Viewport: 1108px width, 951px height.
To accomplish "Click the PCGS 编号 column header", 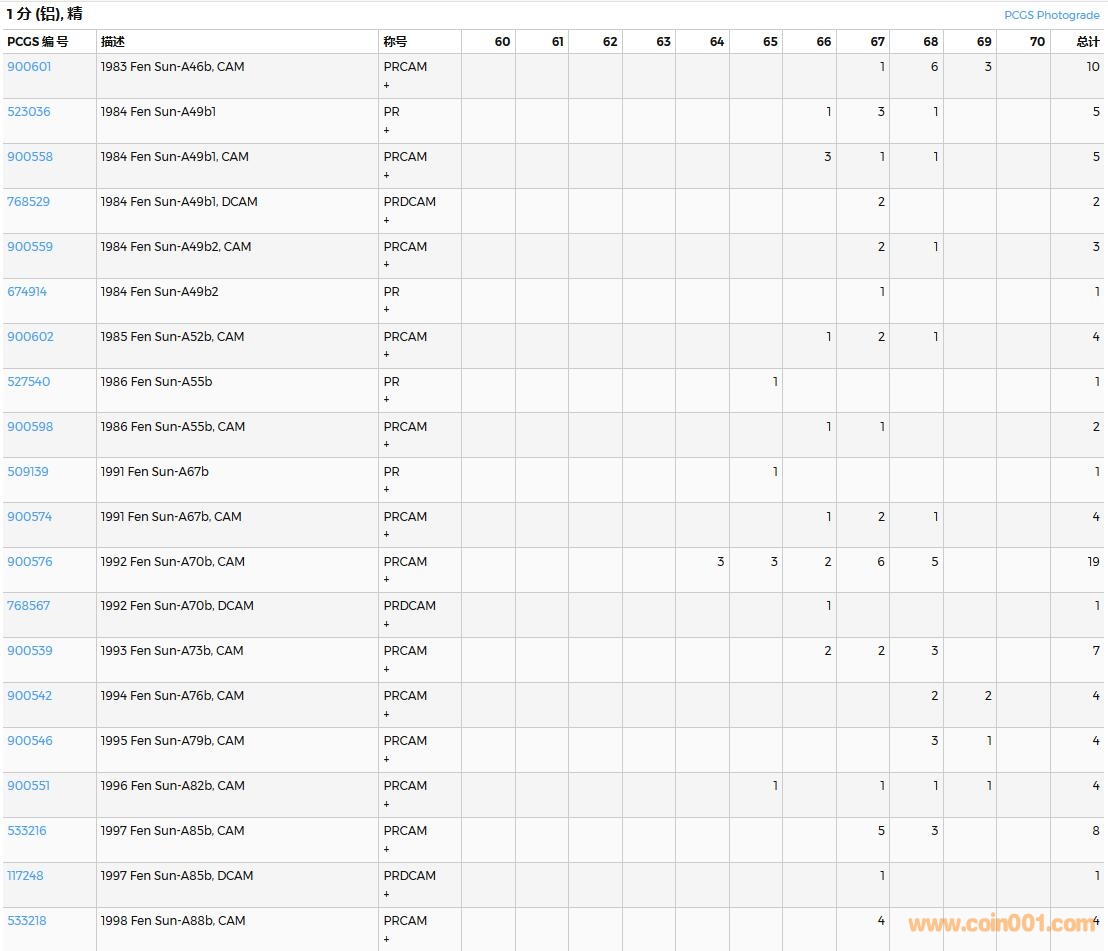I will pos(38,42).
